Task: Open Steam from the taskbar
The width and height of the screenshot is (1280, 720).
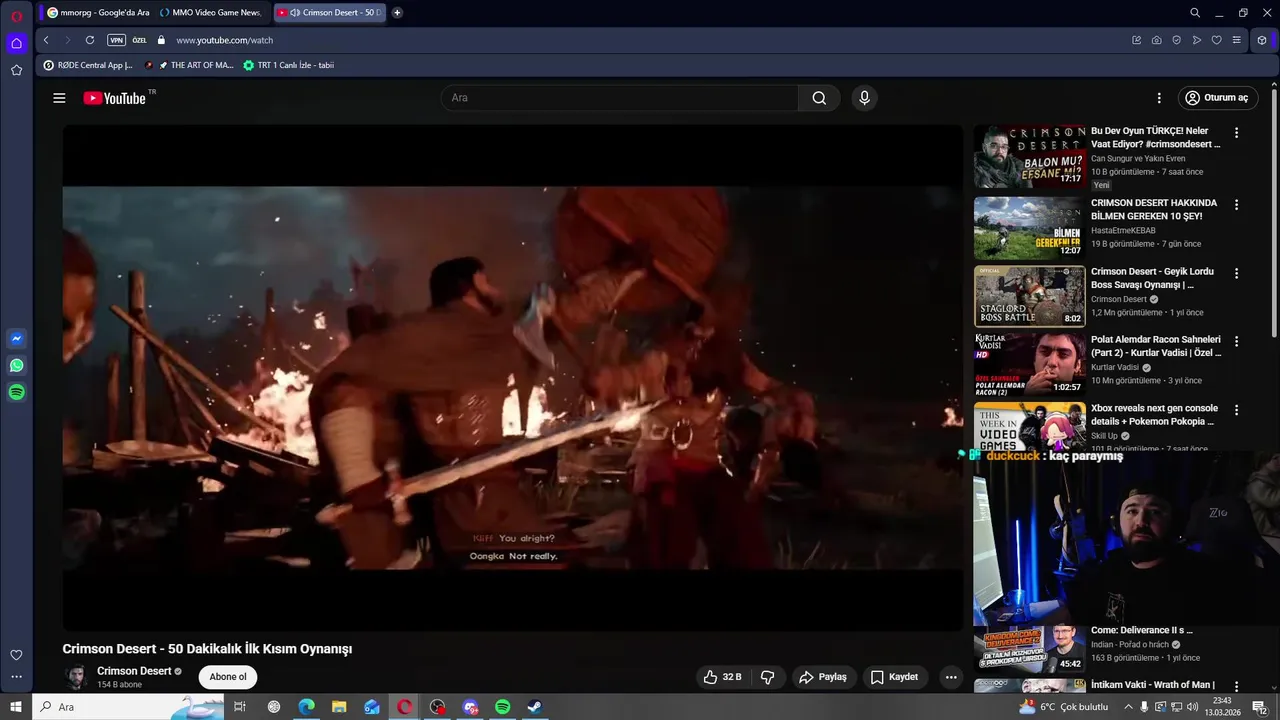Action: (x=535, y=707)
